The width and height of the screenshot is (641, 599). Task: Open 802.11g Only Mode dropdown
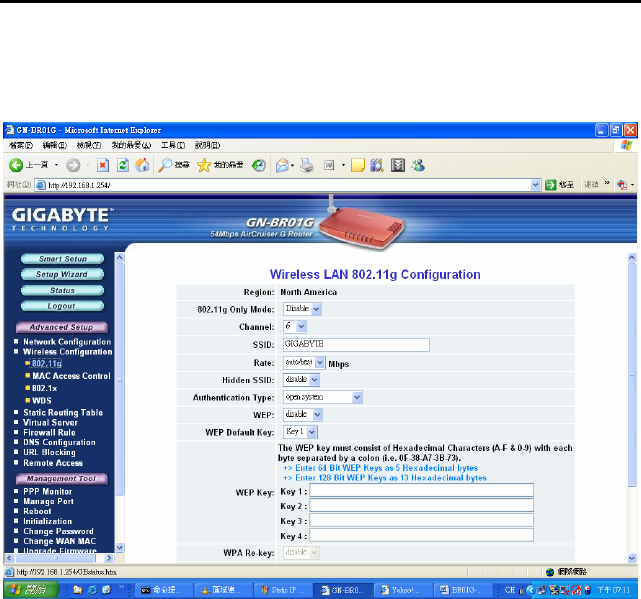(302, 309)
